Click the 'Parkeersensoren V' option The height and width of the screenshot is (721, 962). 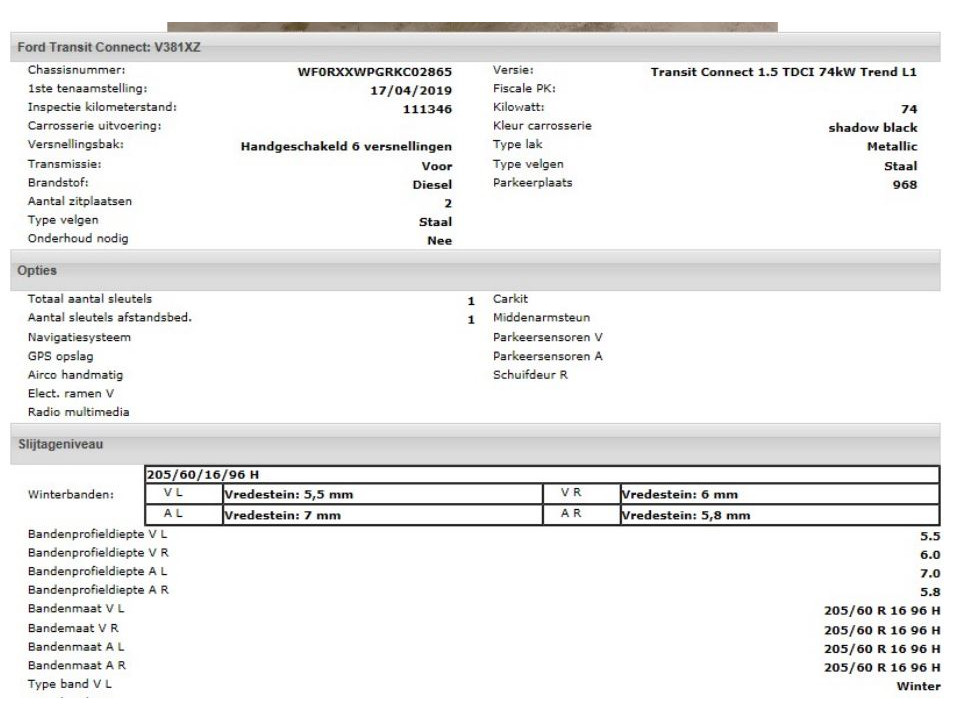point(547,337)
